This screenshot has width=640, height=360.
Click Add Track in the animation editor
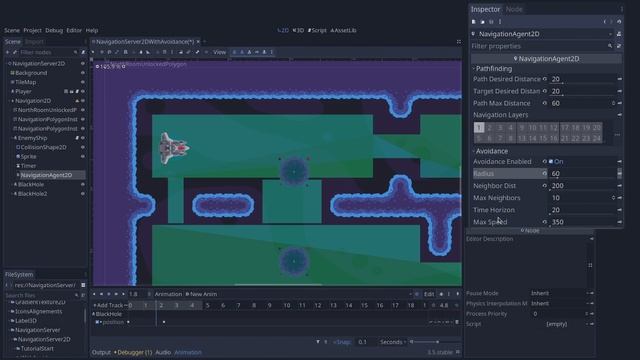pos(108,305)
